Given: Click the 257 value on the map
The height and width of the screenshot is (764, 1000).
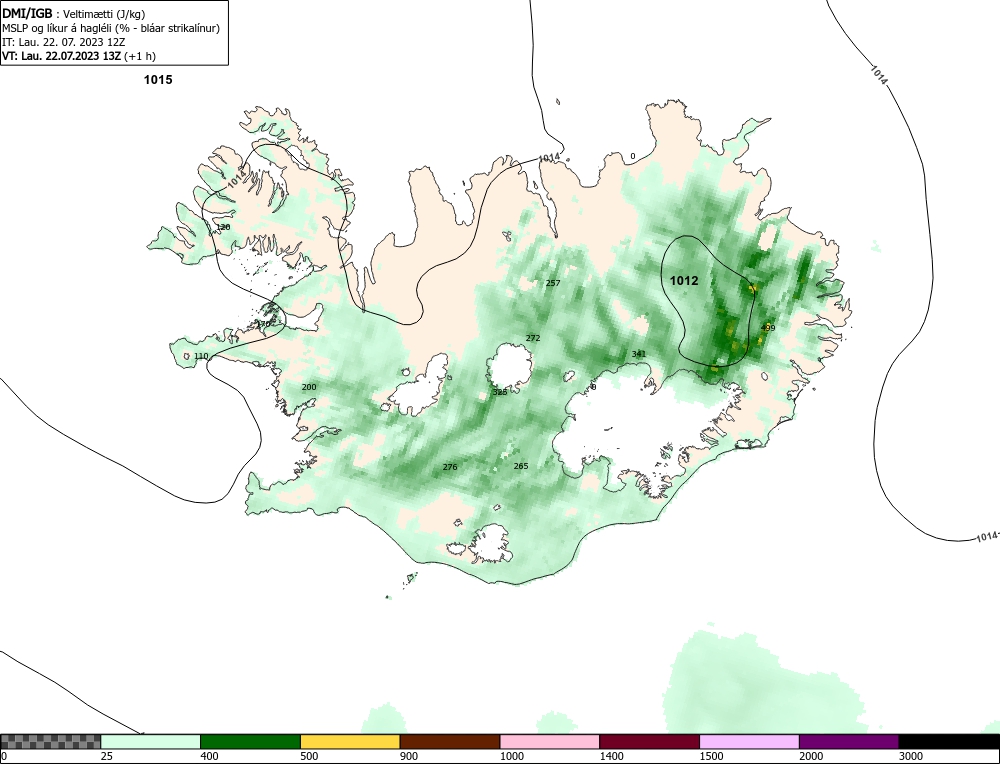Looking at the screenshot, I should [x=553, y=283].
